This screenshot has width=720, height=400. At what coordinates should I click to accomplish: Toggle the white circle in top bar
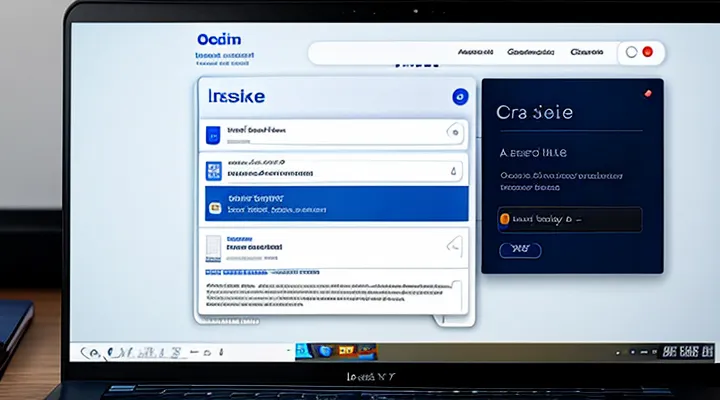pos(631,52)
